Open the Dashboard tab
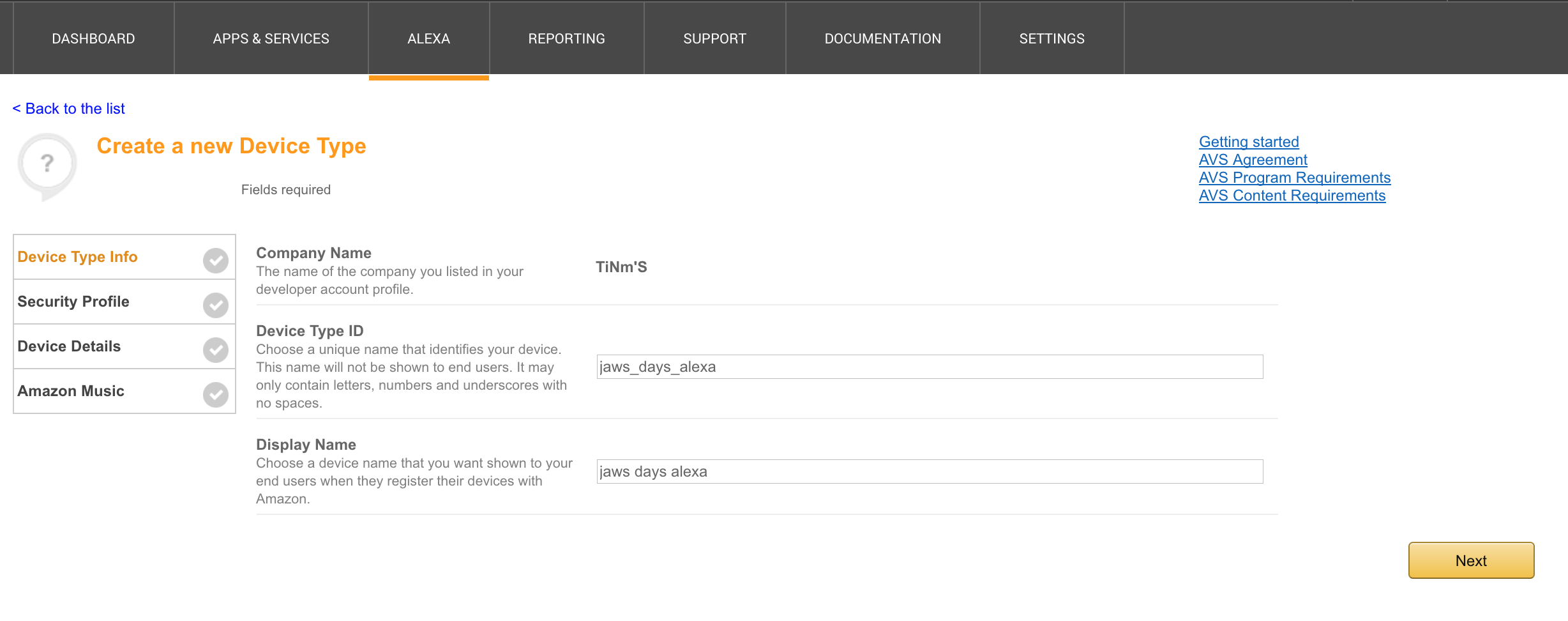 [x=93, y=38]
